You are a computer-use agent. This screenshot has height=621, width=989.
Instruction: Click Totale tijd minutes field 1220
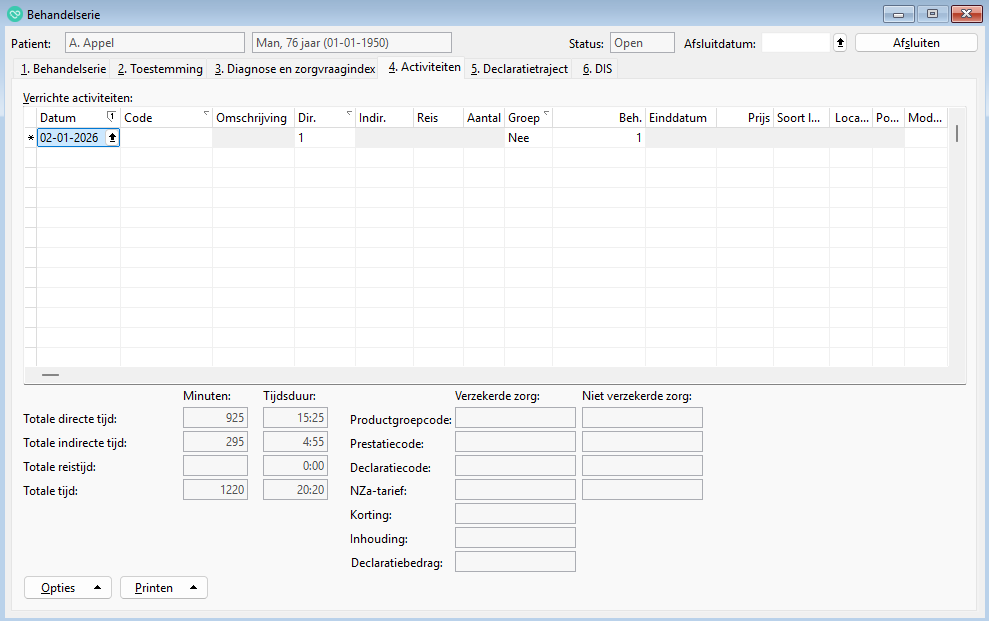click(215, 489)
